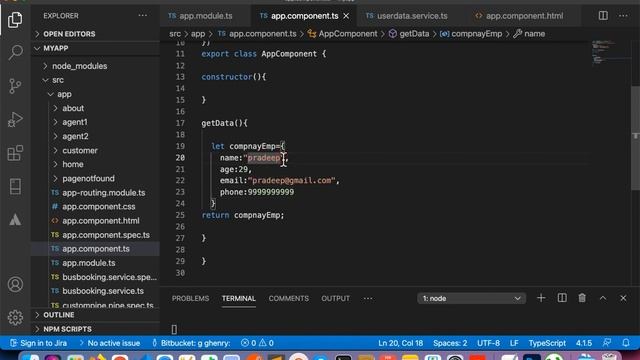Open the Run and Debug view
The width and height of the screenshot is (640, 360).
(x=15, y=119)
